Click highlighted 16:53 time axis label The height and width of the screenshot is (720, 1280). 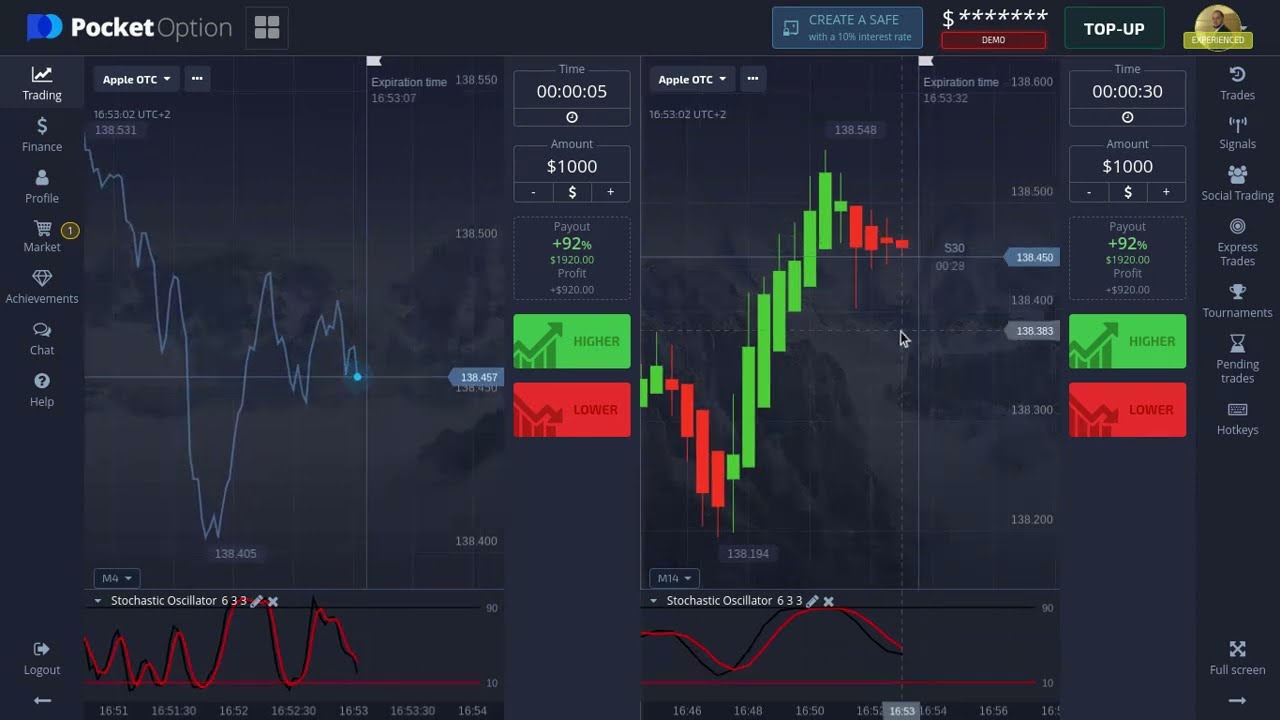coord(902,711)
